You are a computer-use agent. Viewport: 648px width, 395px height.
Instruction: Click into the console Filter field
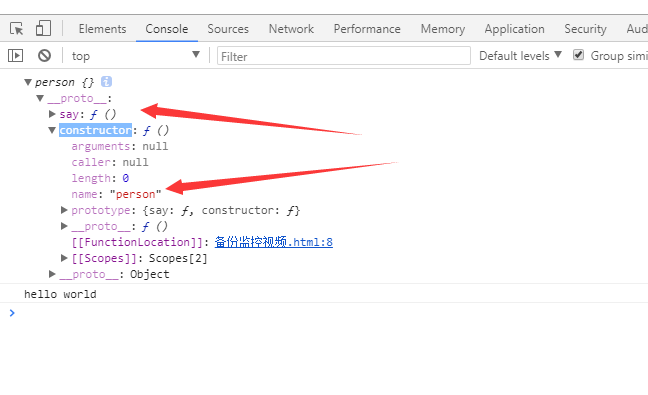(x=344, y=56)
